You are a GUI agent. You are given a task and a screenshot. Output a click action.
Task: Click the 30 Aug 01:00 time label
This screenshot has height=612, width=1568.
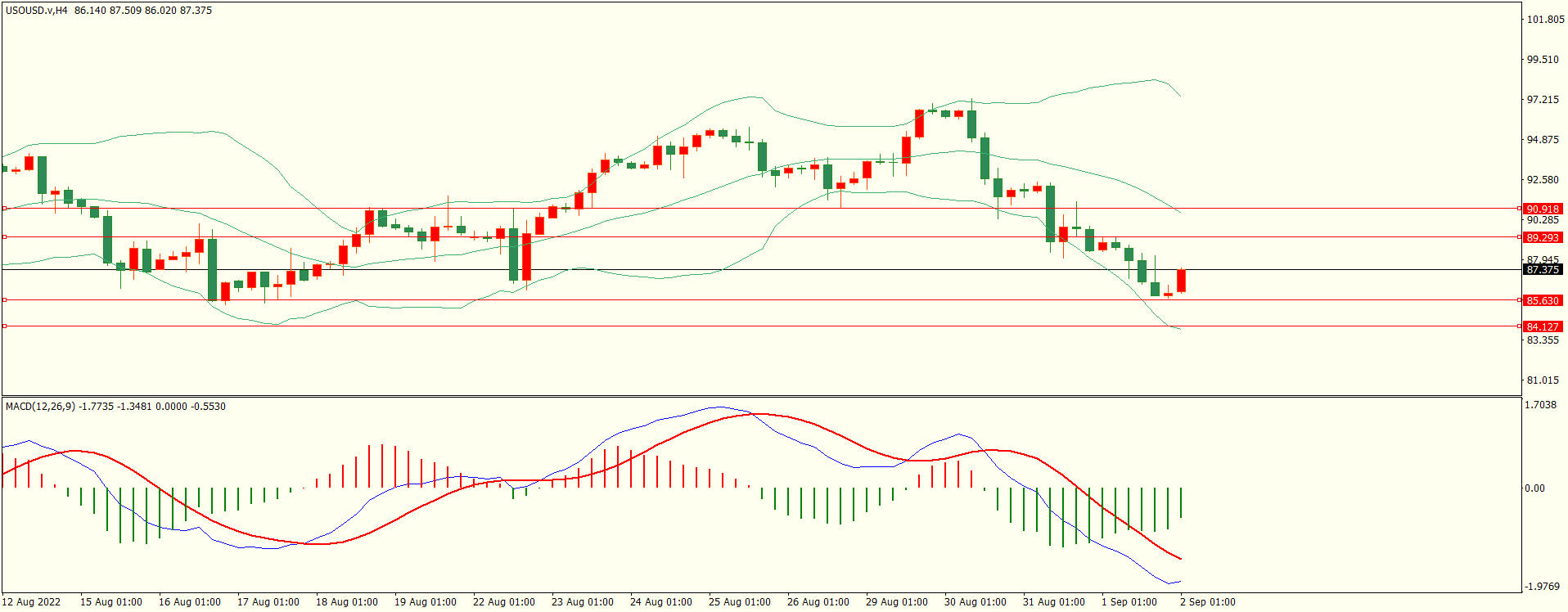click(975, 602)
